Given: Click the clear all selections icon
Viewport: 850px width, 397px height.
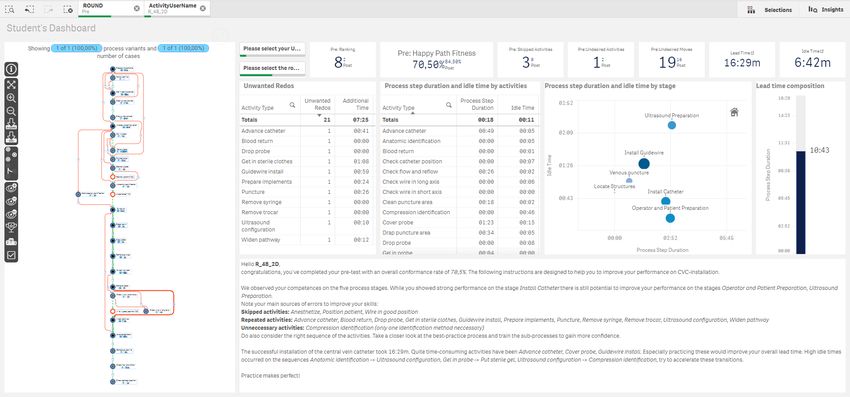Looking at the screenshot, I should tap(67, 9).
